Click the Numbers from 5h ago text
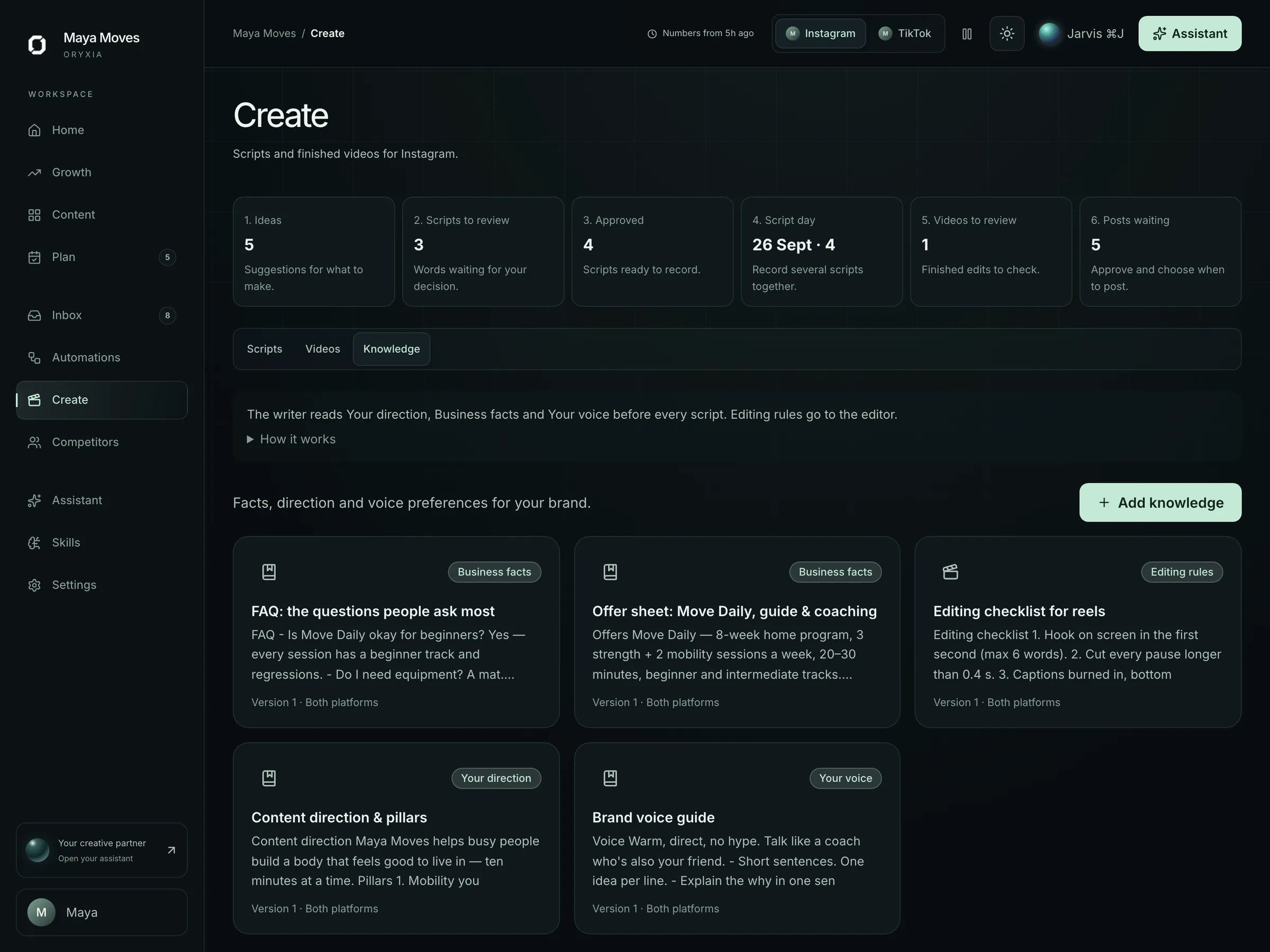Image resolution: width=1270 pixels, height=952 pixels. pos(708,33)
